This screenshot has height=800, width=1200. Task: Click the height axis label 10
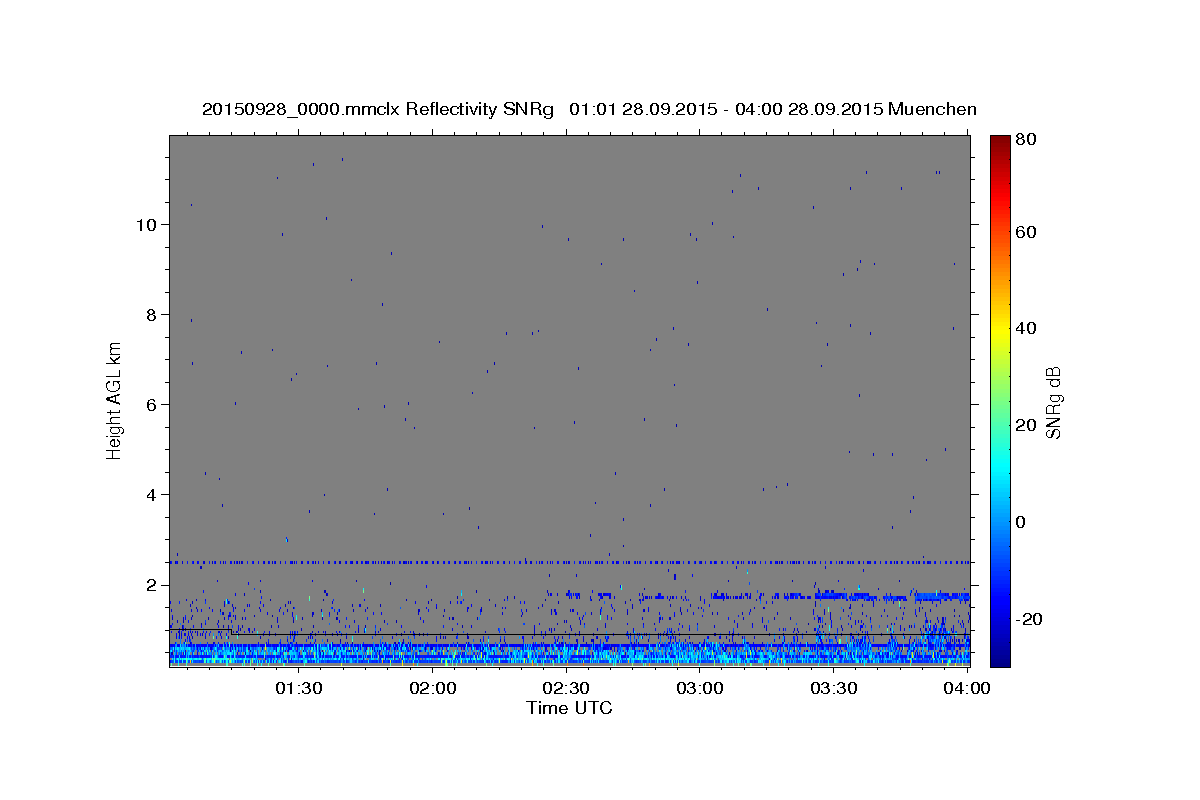pos(145,225)
